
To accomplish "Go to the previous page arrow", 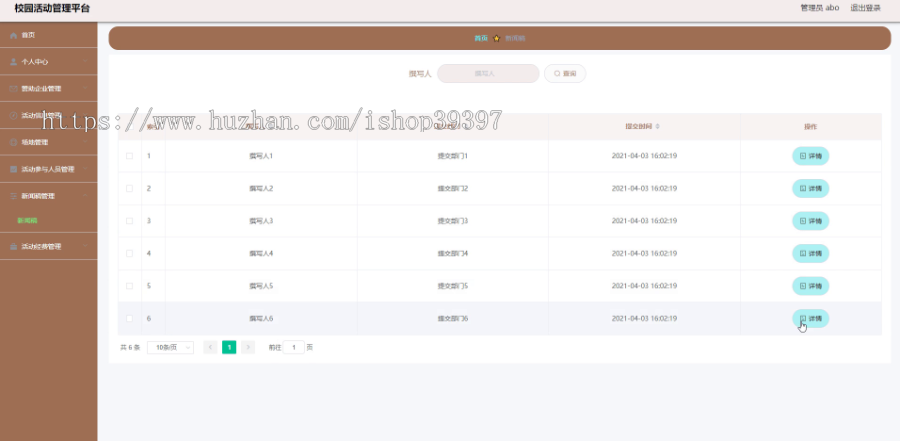I will click(x=211, y=347).
